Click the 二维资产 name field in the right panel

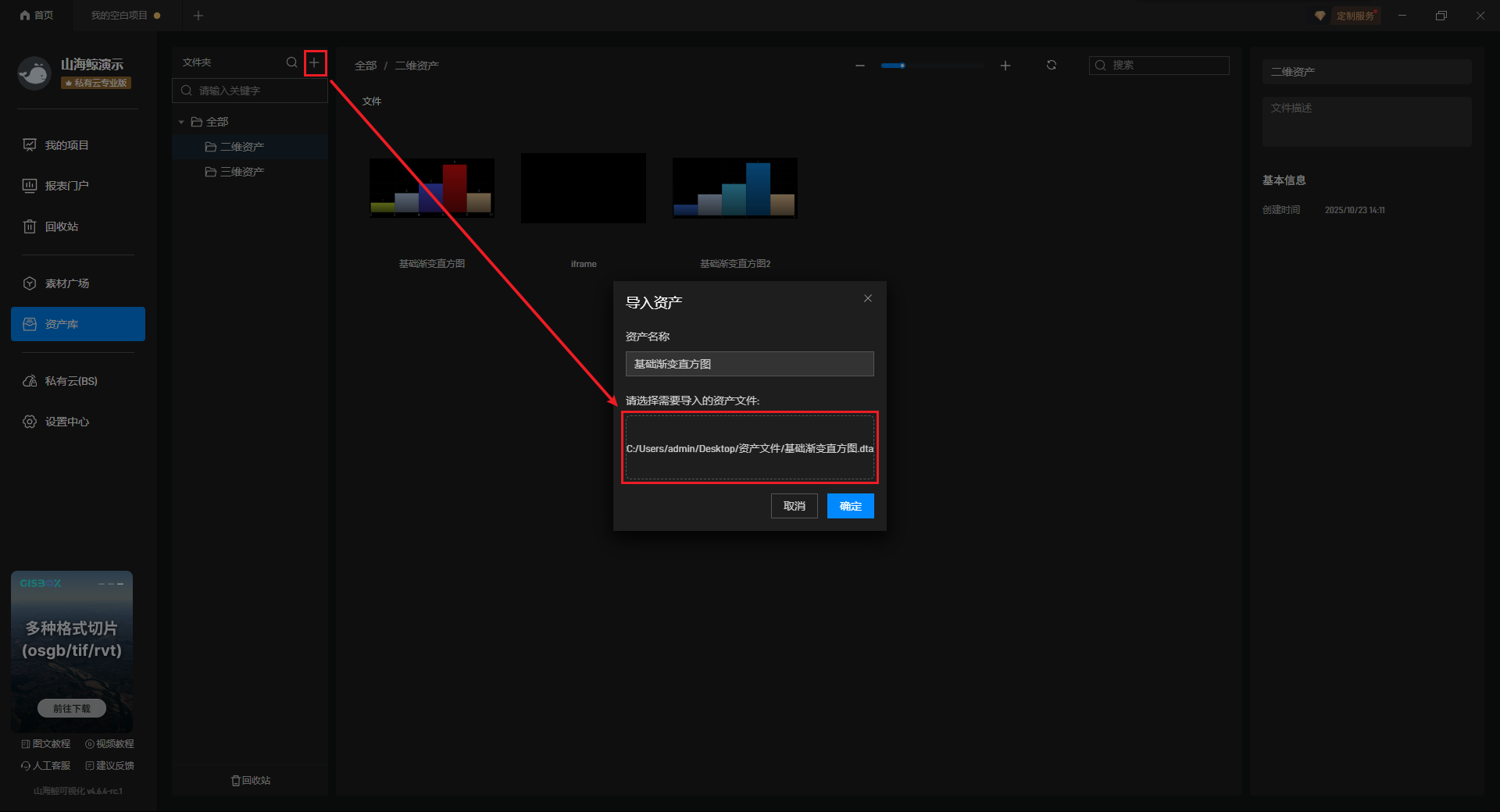point(1367,72)
